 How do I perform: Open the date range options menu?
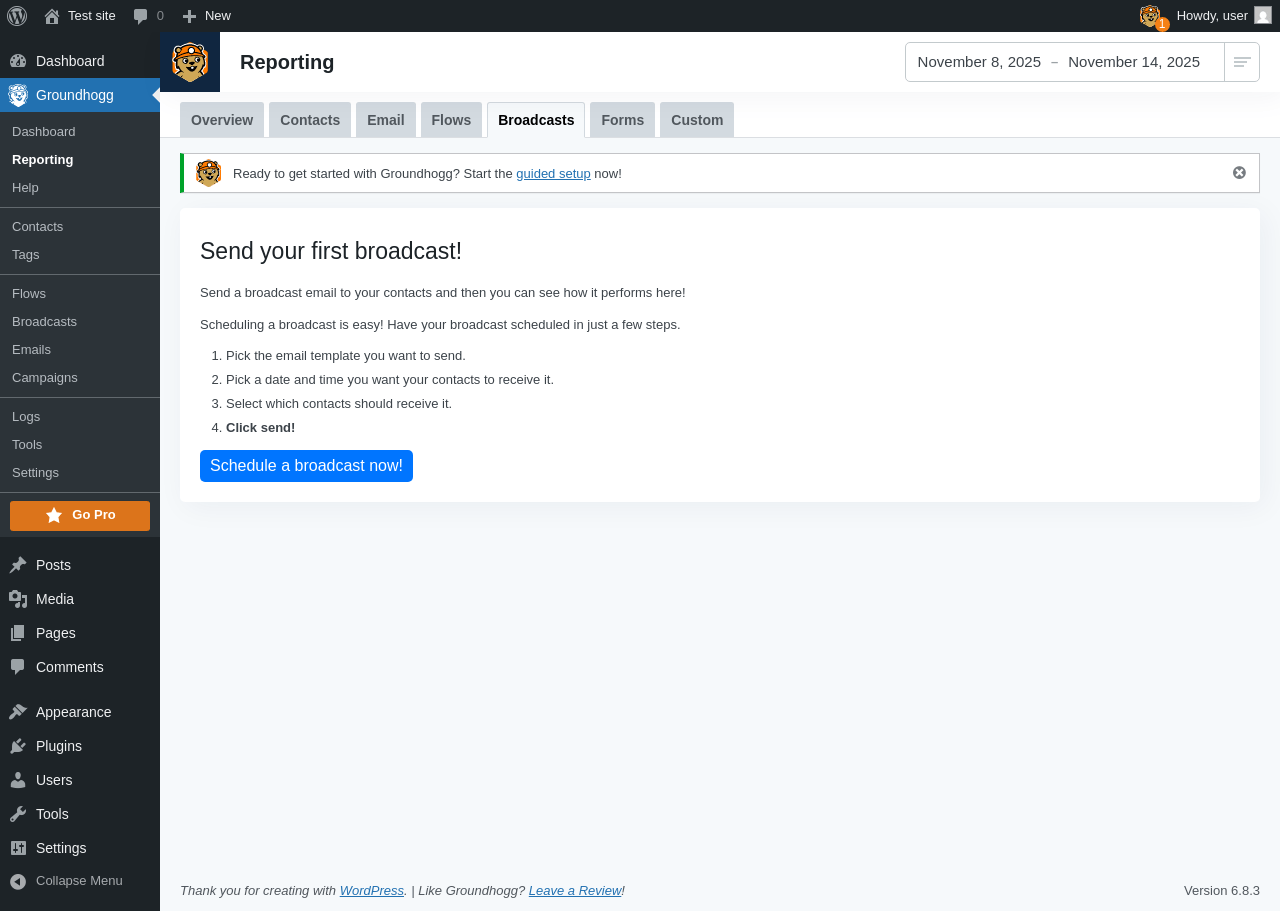[1242, 62]
